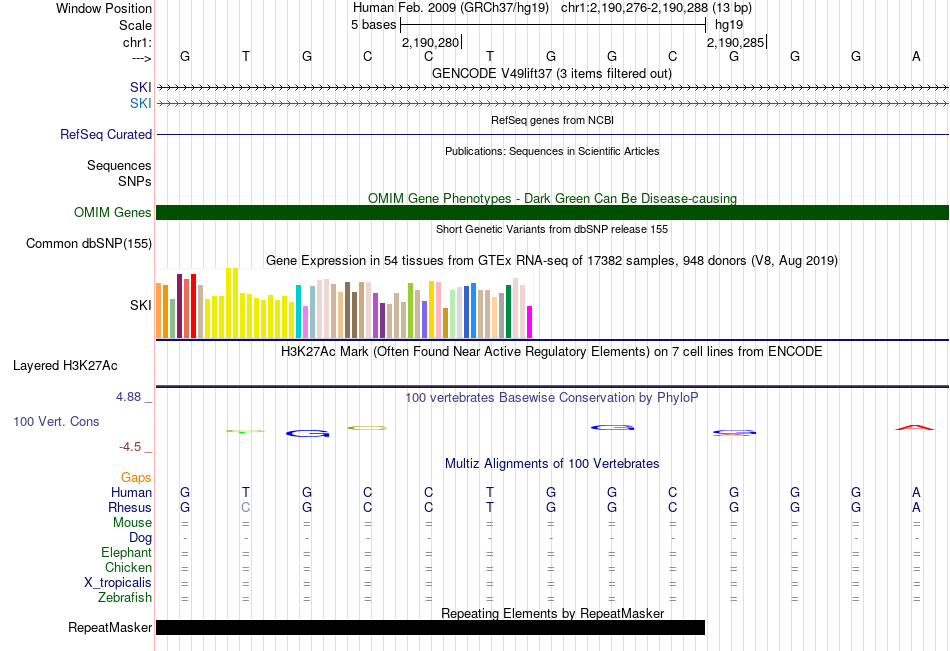Open the GTEx Gene Expression track title
Viewport: 950px width, 651px height.
click(x=552, y=261)
